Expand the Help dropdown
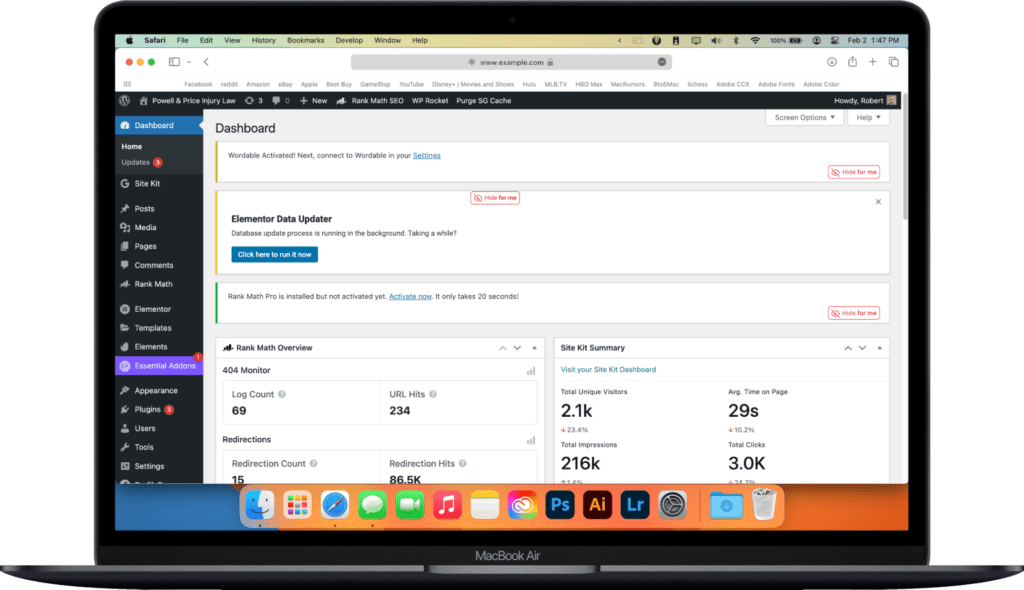 point(868,118)
